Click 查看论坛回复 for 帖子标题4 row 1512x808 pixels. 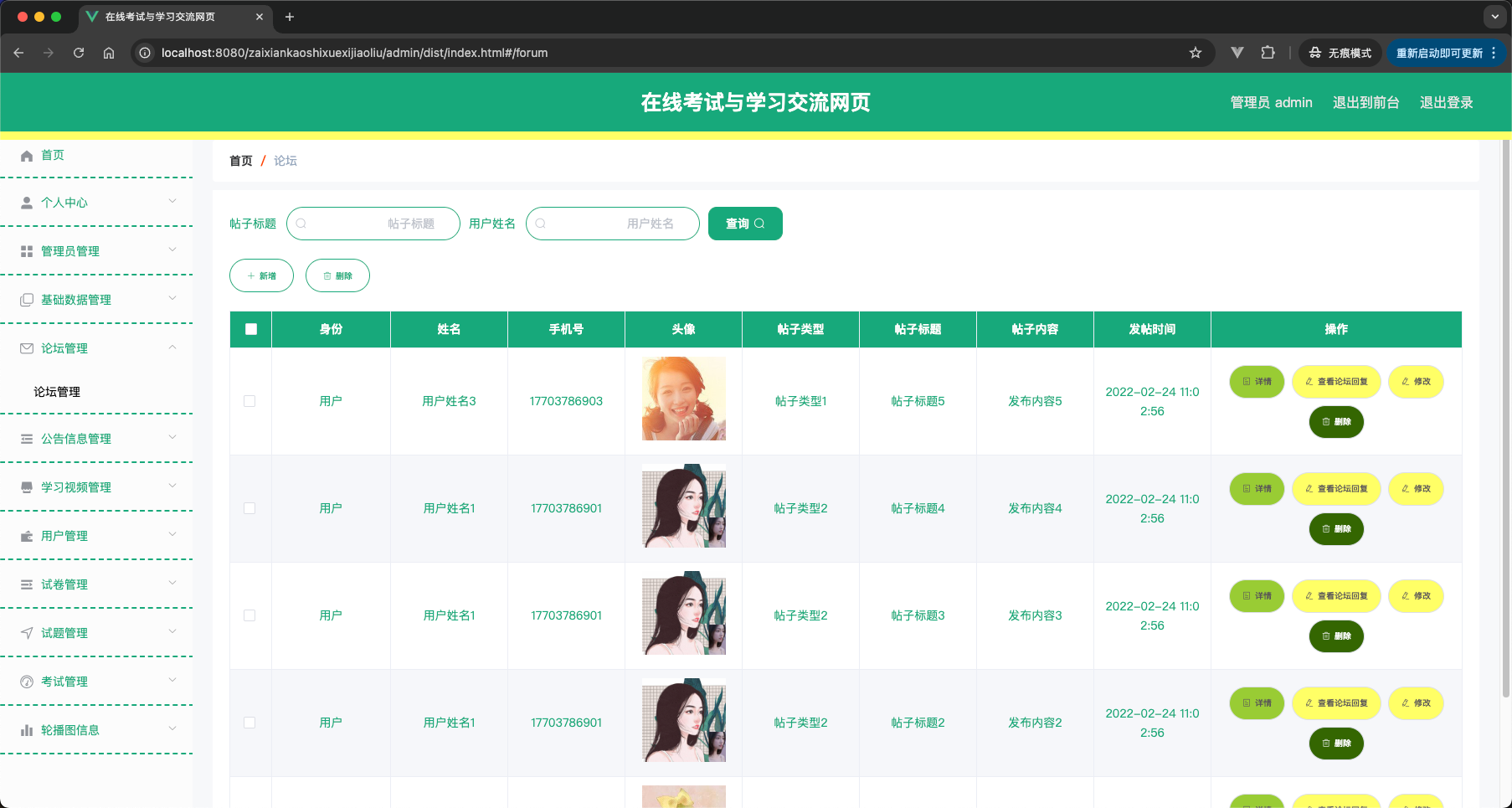click(1336, 489)
